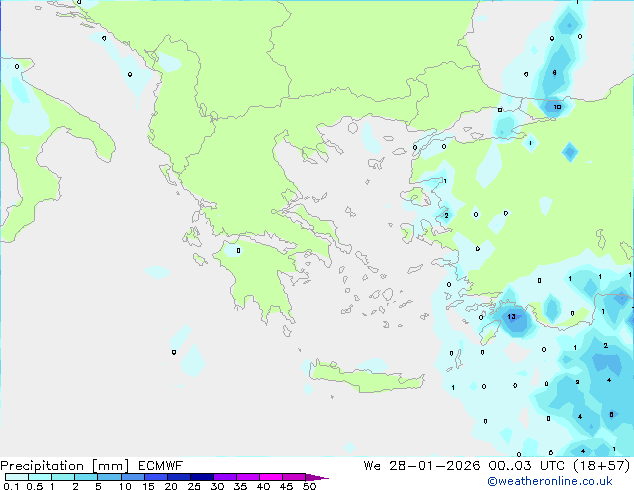
Task: Click the "We 28-01-2026" date text
Action: [422, 466]
